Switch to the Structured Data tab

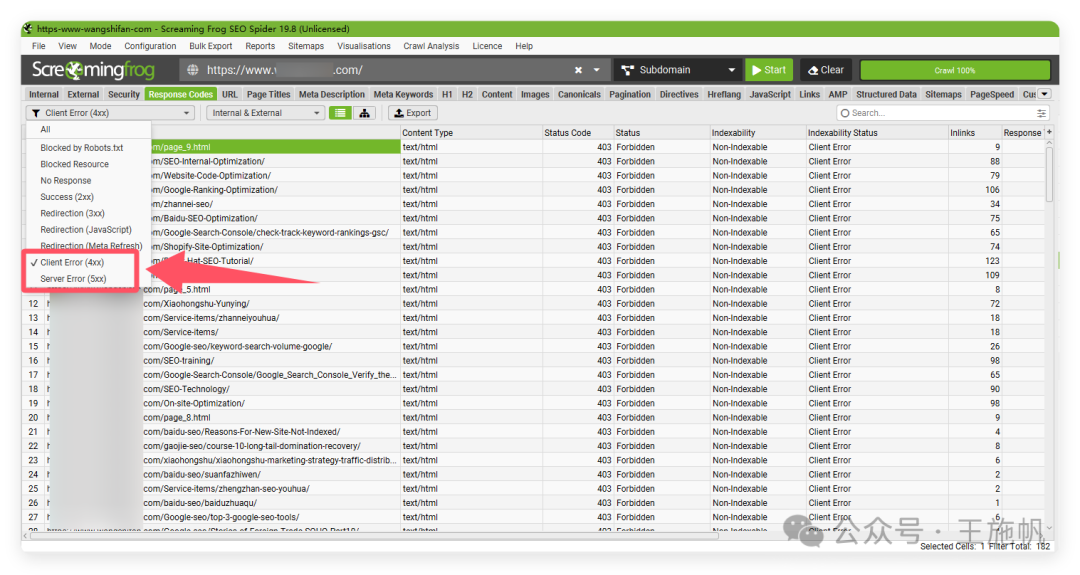886,94
